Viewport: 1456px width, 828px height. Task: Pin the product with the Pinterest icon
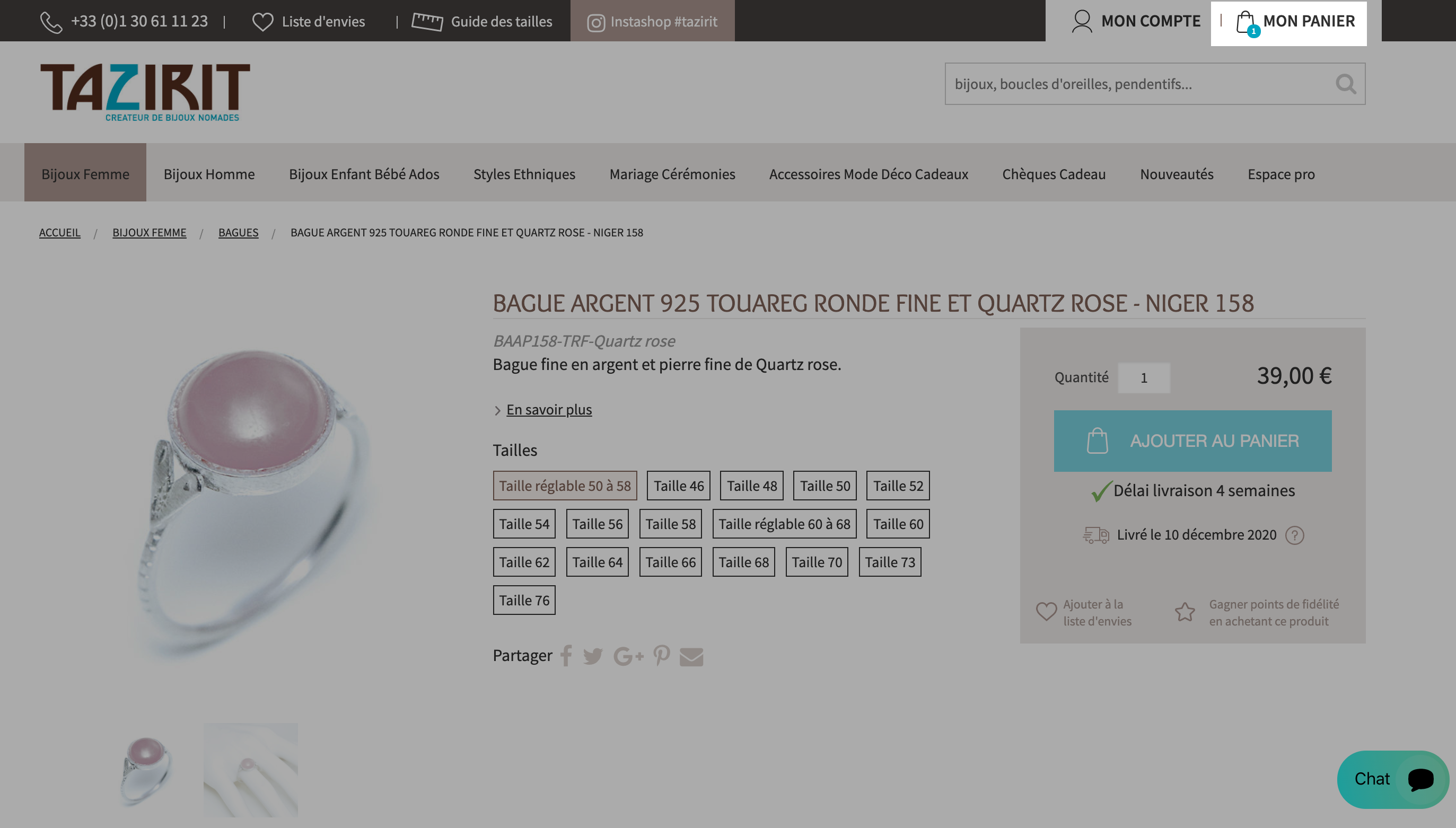(x=661, y=656)
